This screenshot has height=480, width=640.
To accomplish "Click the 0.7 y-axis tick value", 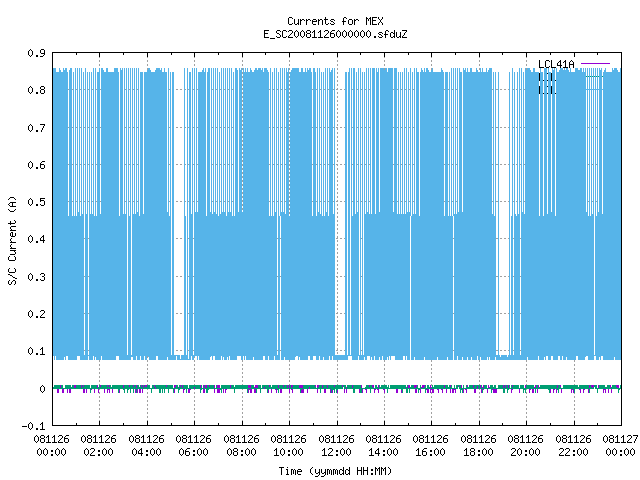I will (36, 128).
